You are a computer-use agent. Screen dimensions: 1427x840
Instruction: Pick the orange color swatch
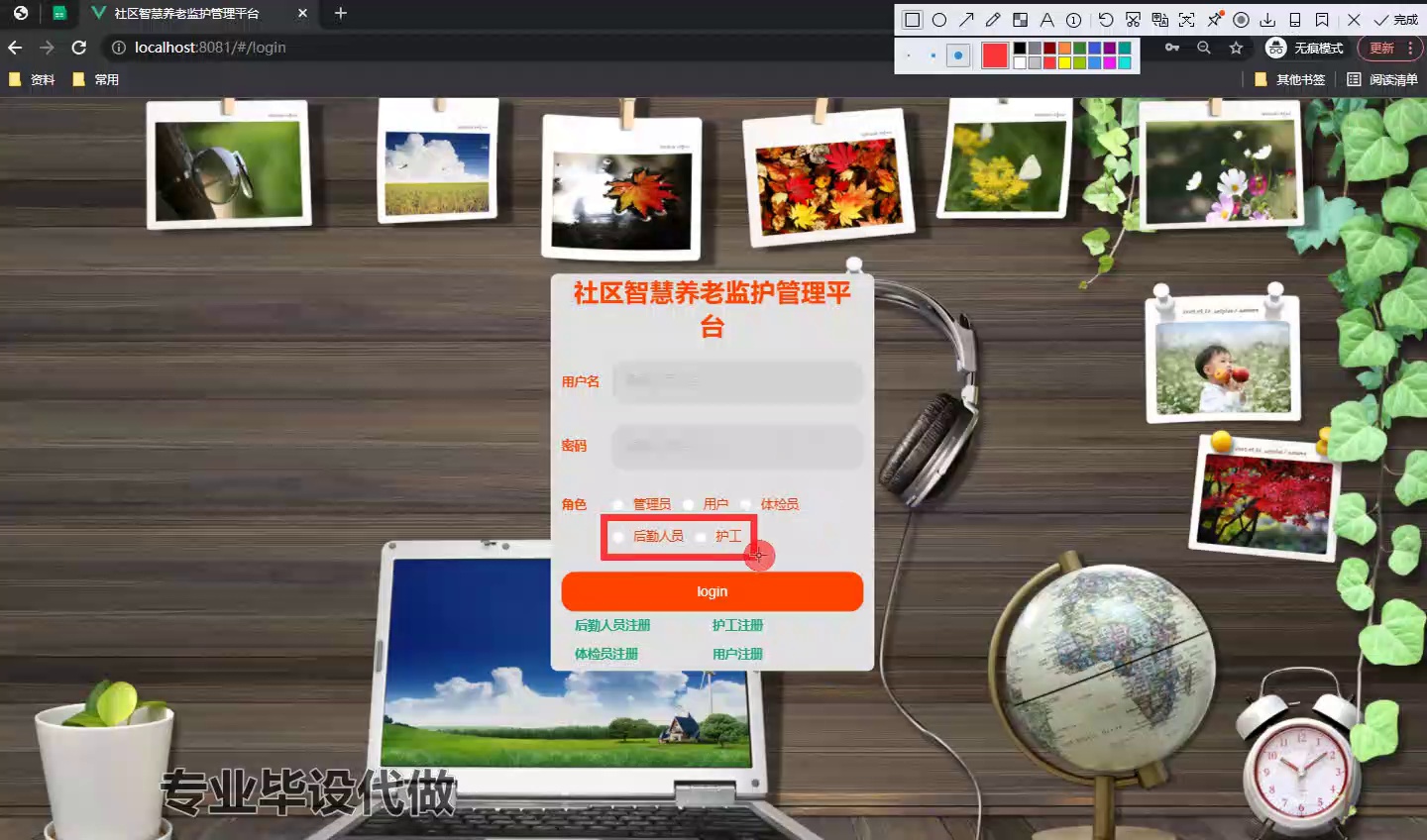(x=1064, y=48)
